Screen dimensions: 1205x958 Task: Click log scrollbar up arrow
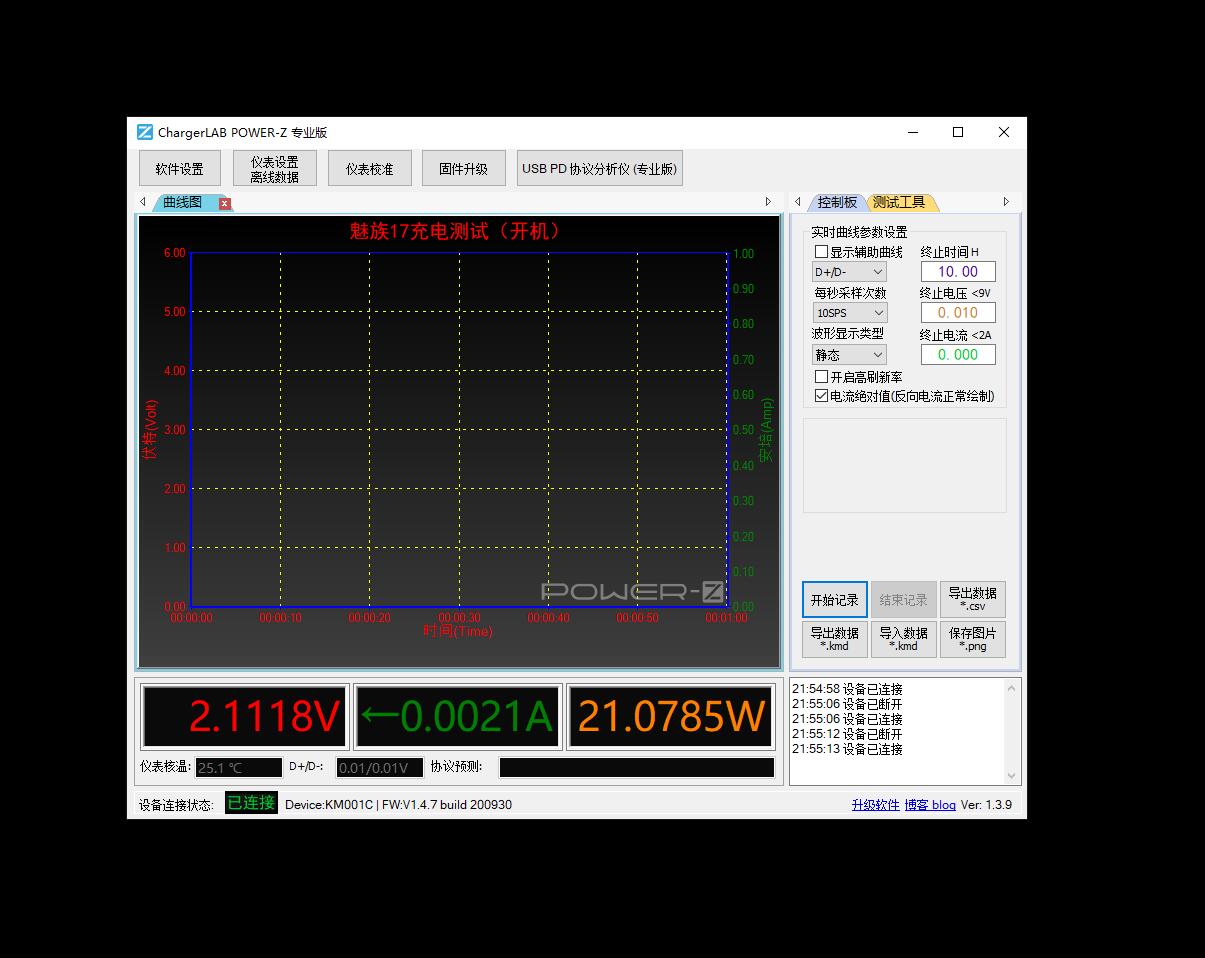coord(1012,688)
